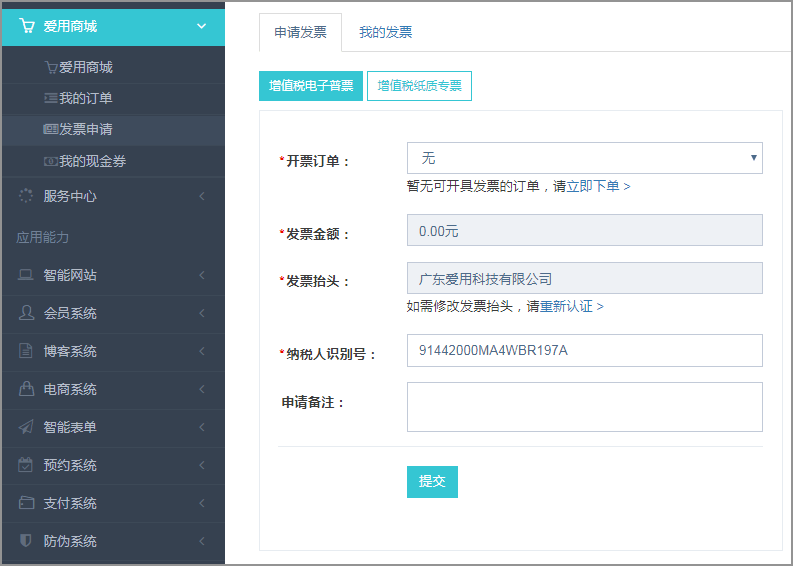This screenshot has height=566, width=793.
Task: Select the 增值税纸质专票 invoice type
Action: tap(419, 86)
